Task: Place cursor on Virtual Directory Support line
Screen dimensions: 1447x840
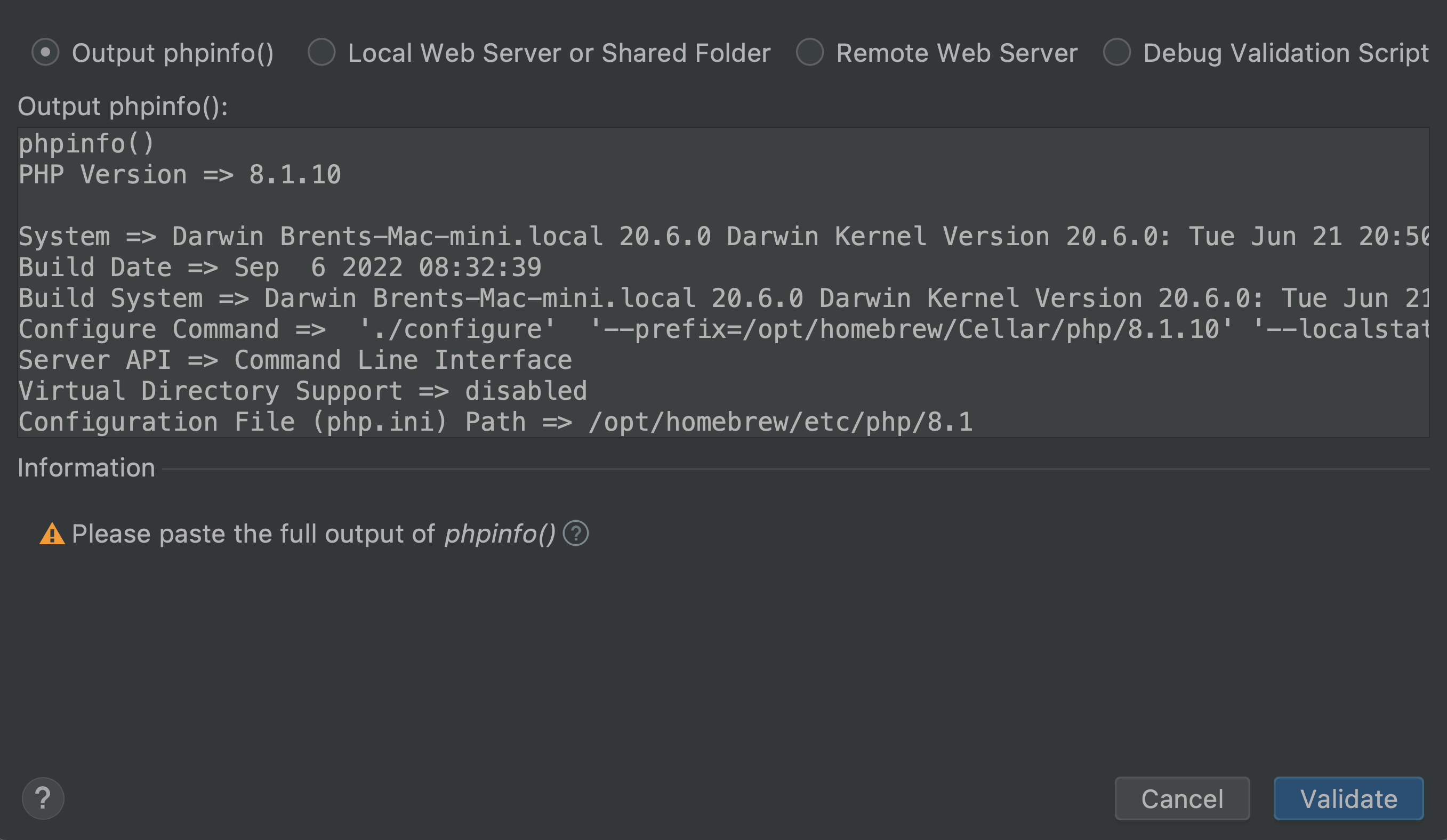Action: 303,392
